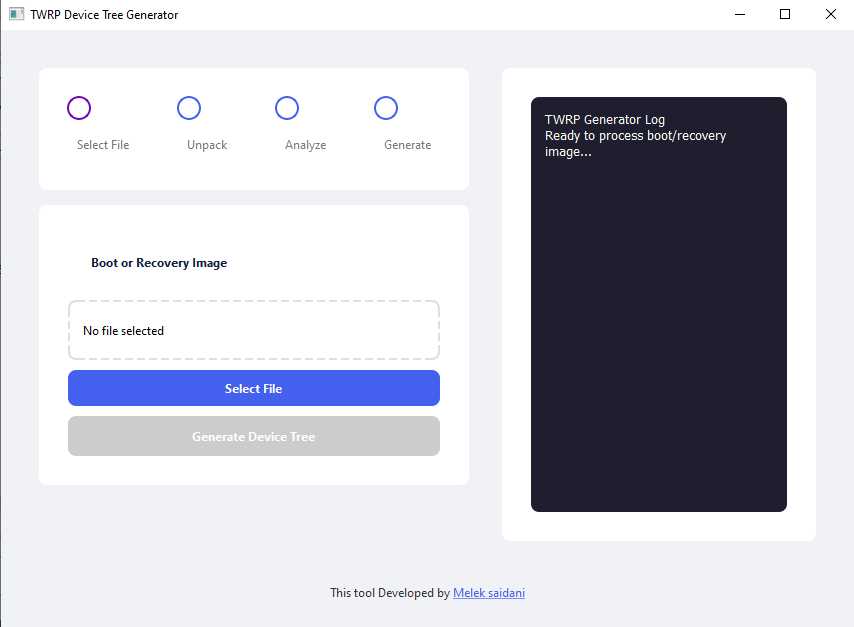Select the Generate stage label
The image size is (854, 627).
pos(407,144)
